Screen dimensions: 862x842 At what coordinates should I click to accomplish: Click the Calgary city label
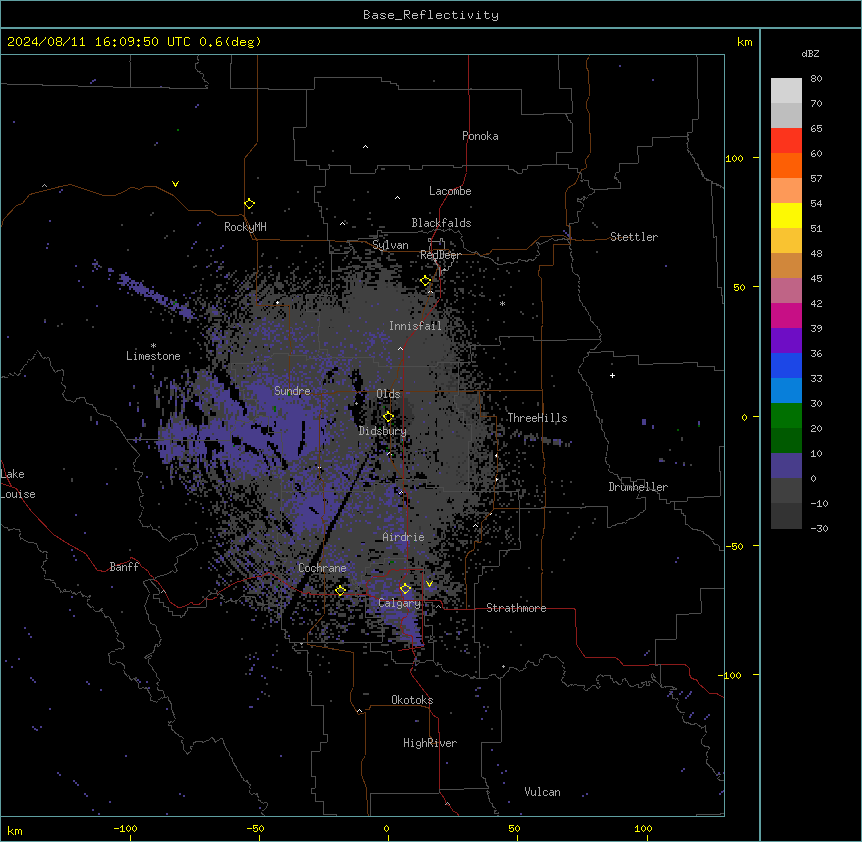(x=400, y=603)
